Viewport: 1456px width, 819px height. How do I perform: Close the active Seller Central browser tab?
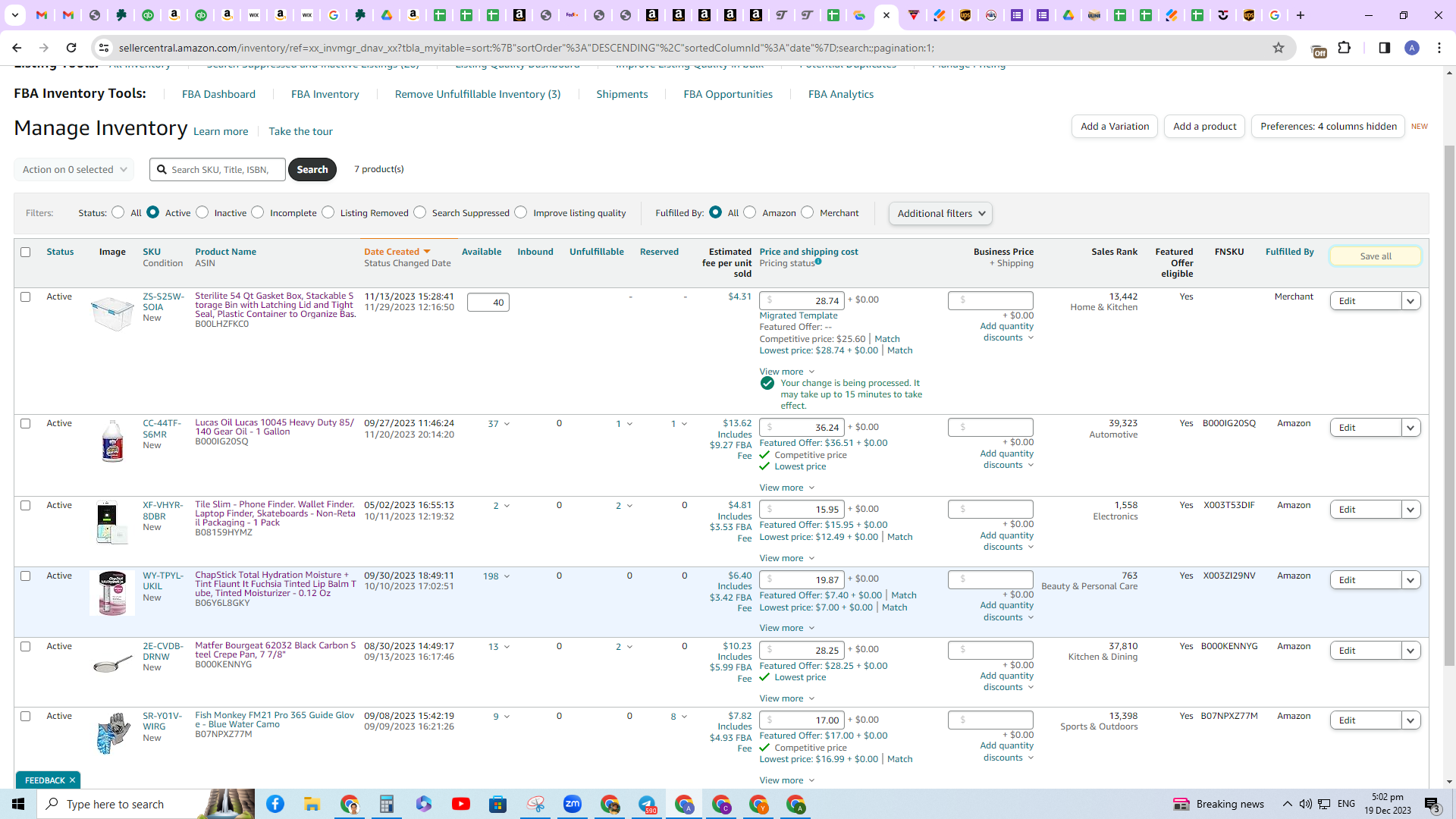click(886, 15)
